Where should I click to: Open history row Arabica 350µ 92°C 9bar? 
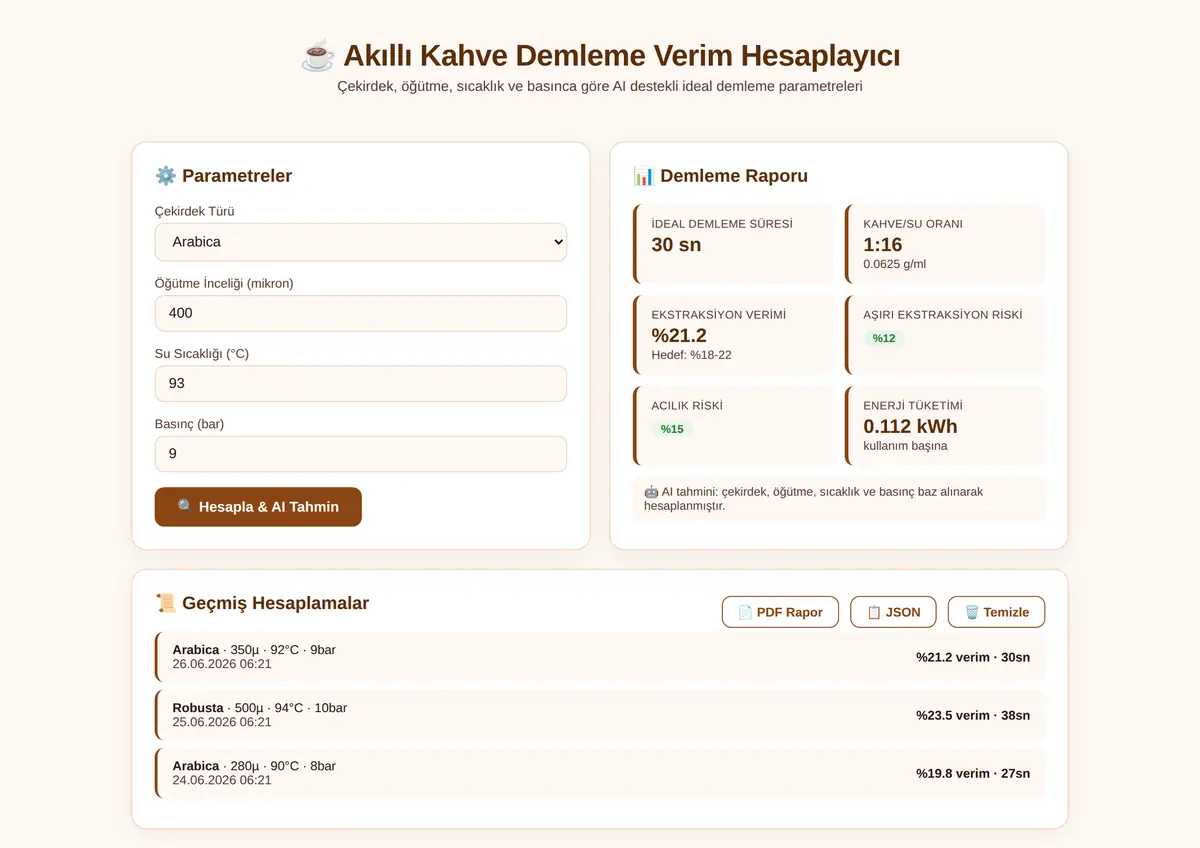[x=600, y=657]
